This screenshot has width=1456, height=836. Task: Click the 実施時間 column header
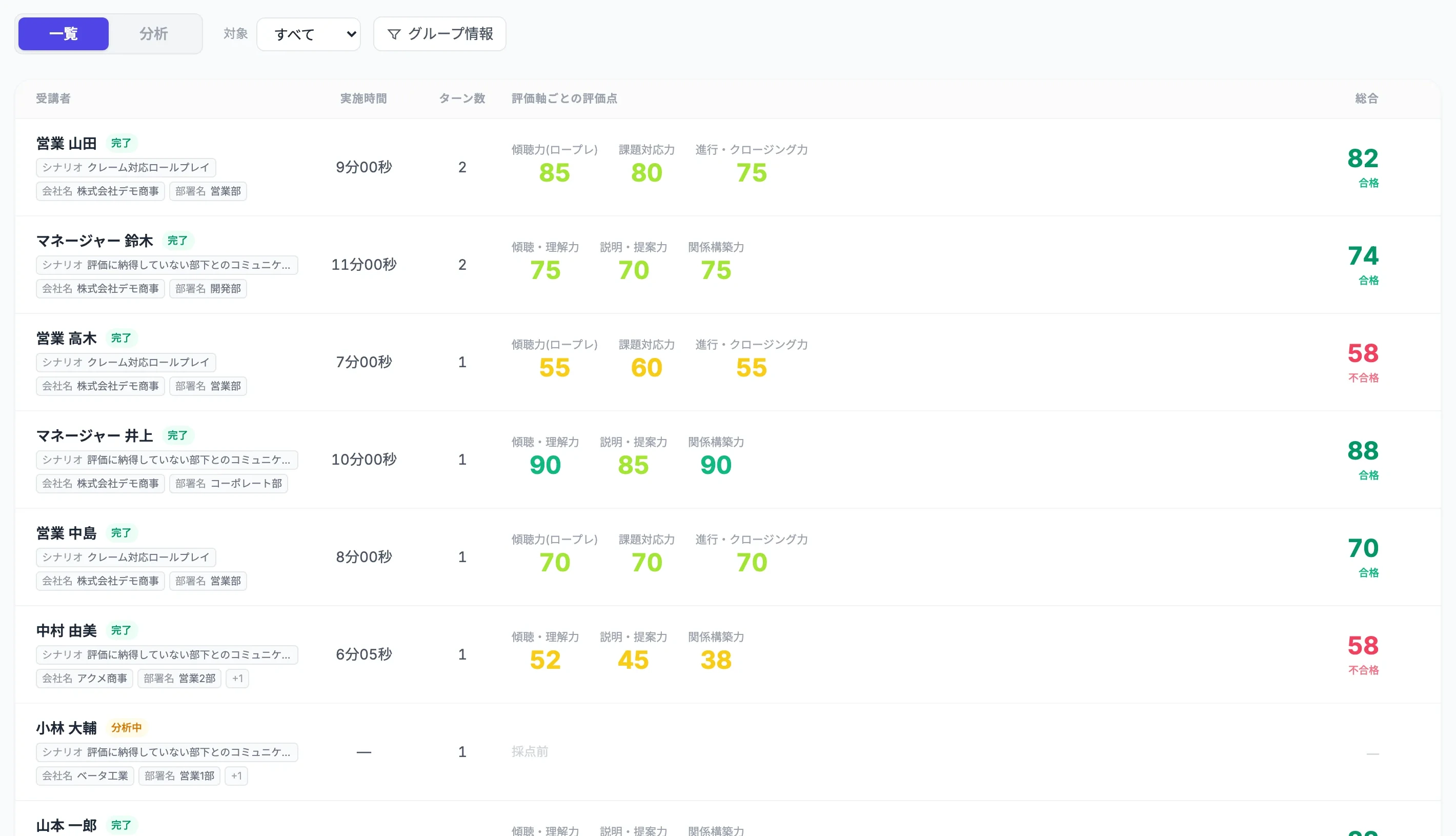[x=363, y=99]
